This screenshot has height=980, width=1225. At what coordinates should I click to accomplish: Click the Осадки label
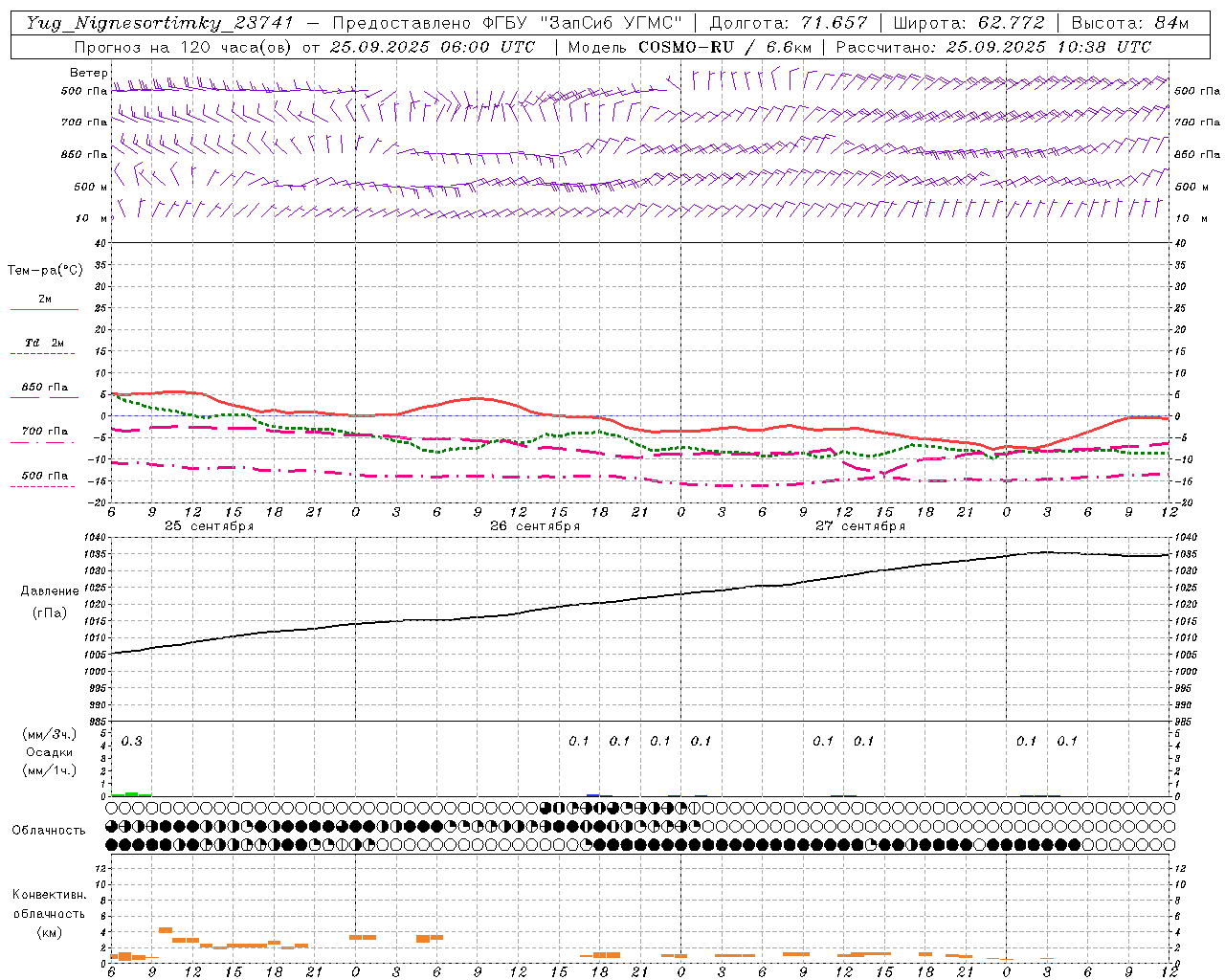point(49,752)
